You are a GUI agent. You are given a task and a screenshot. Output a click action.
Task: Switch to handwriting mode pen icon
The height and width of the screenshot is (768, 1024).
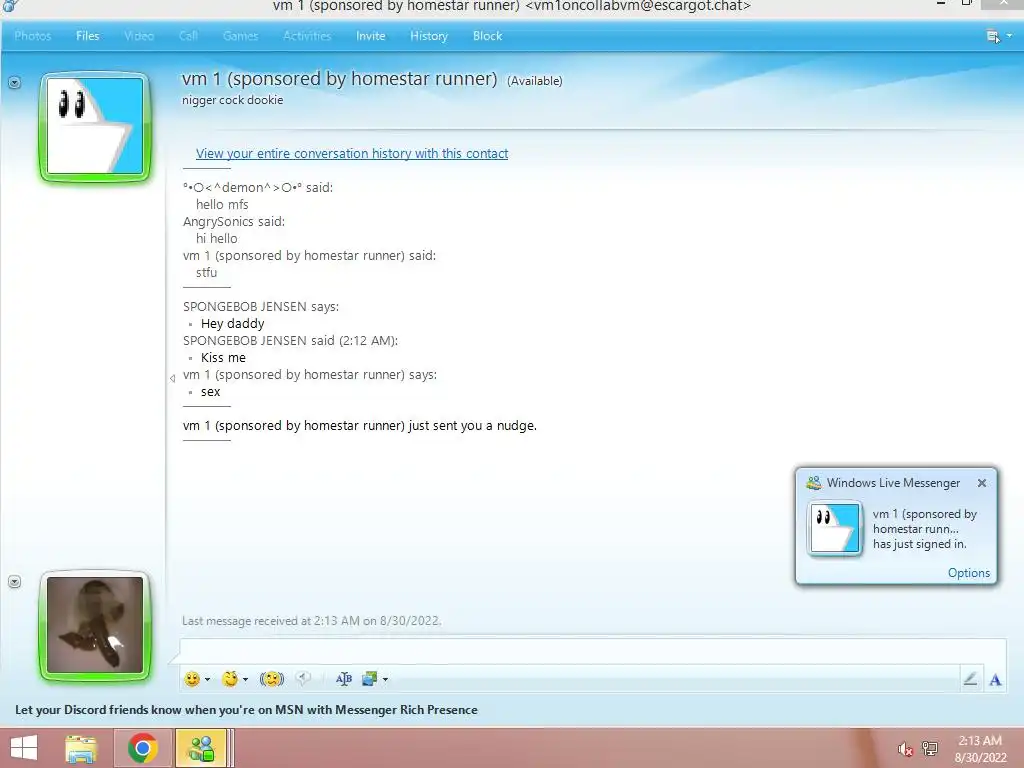pos(970,679)
